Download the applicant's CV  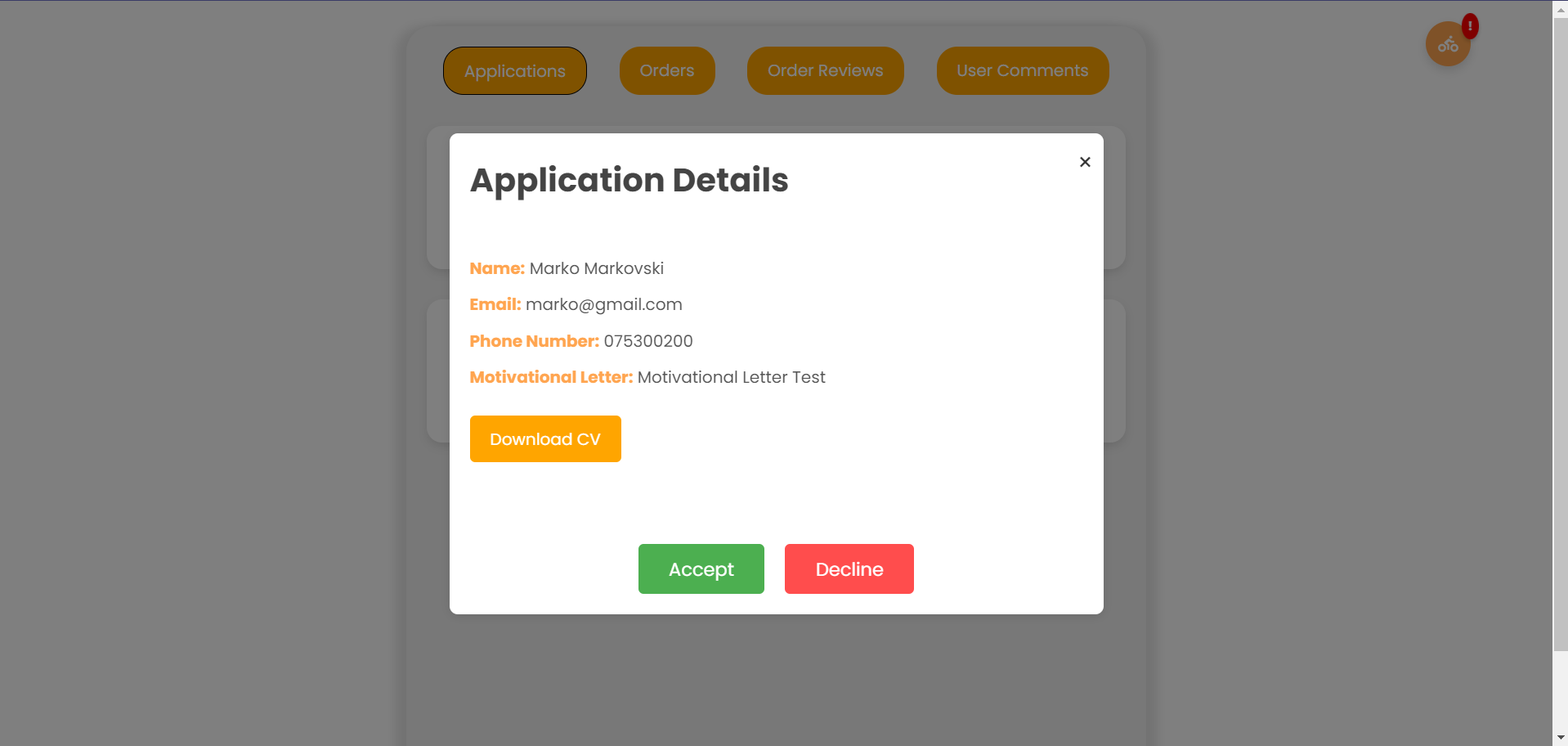coord(545,439)
